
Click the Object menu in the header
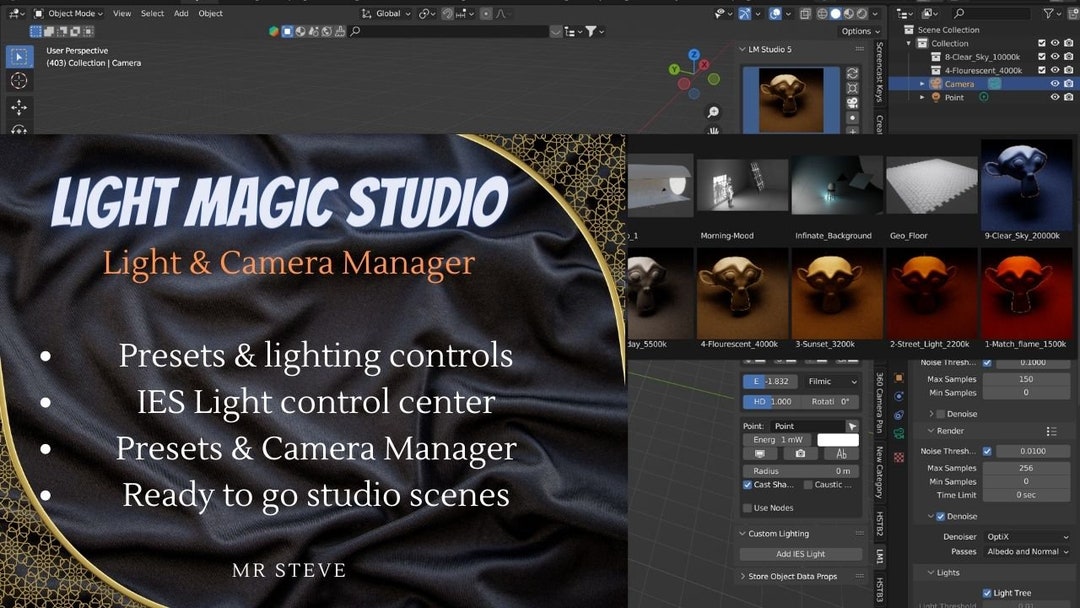point(211,13)
